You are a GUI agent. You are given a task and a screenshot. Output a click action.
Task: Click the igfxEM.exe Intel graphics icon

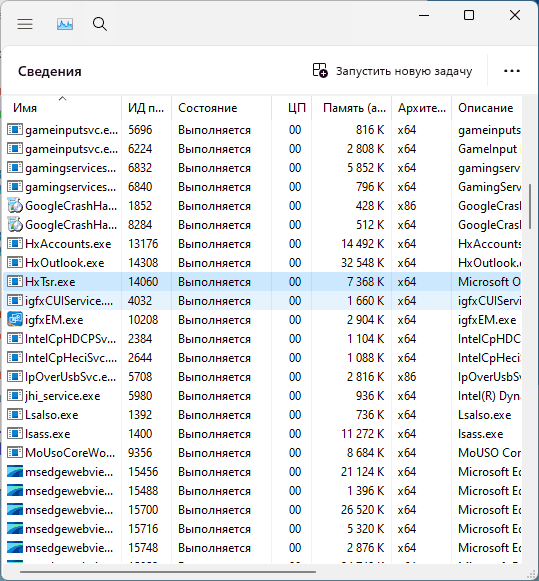15,319
